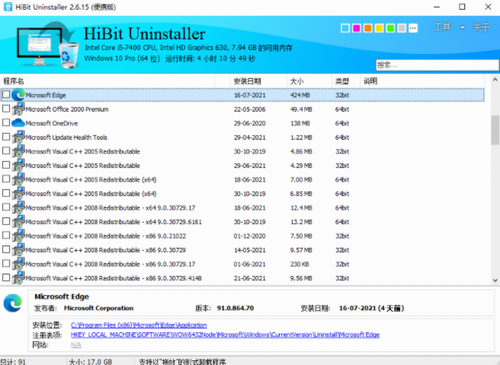
Task: Select Visual C++ 2008 x86 9.0.30729.17 row name
Action: click(x=110, y=264)
